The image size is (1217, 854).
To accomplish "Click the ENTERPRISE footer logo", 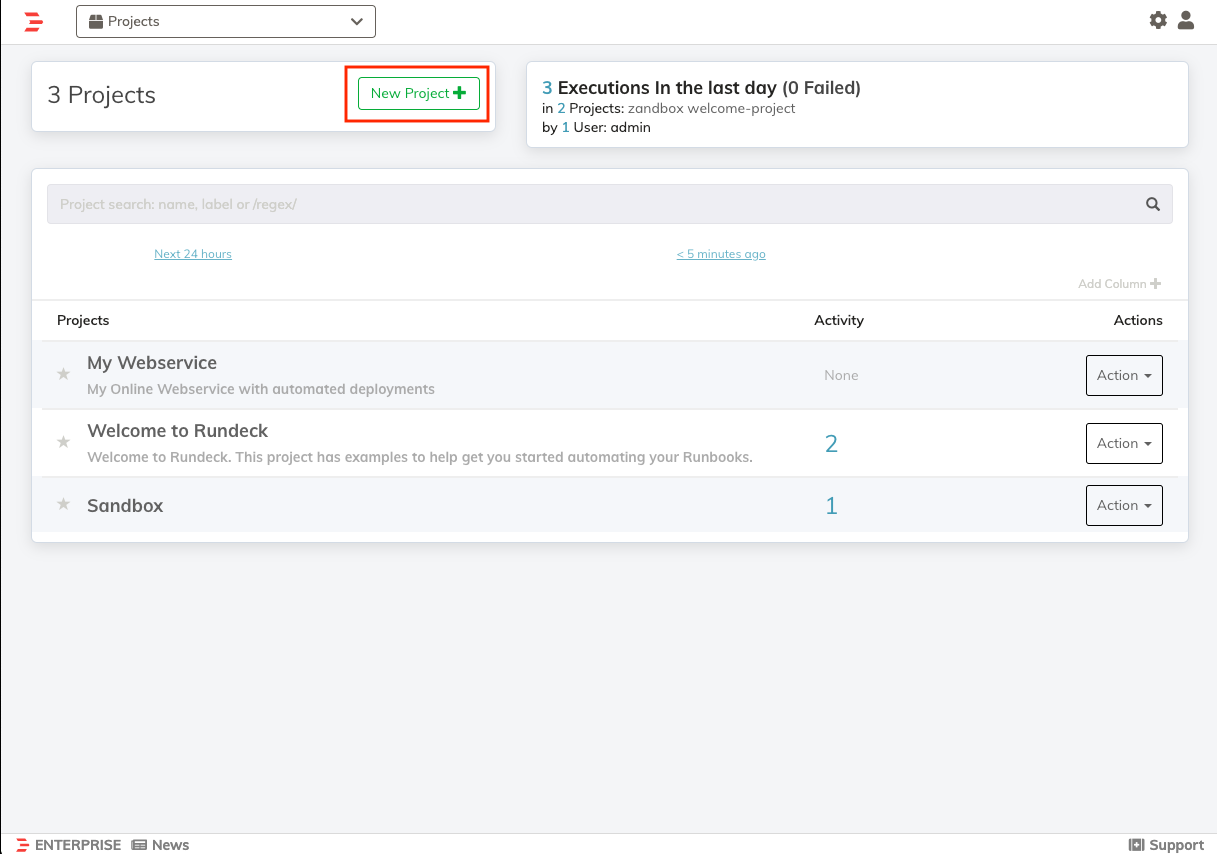I will click(68, 845).
